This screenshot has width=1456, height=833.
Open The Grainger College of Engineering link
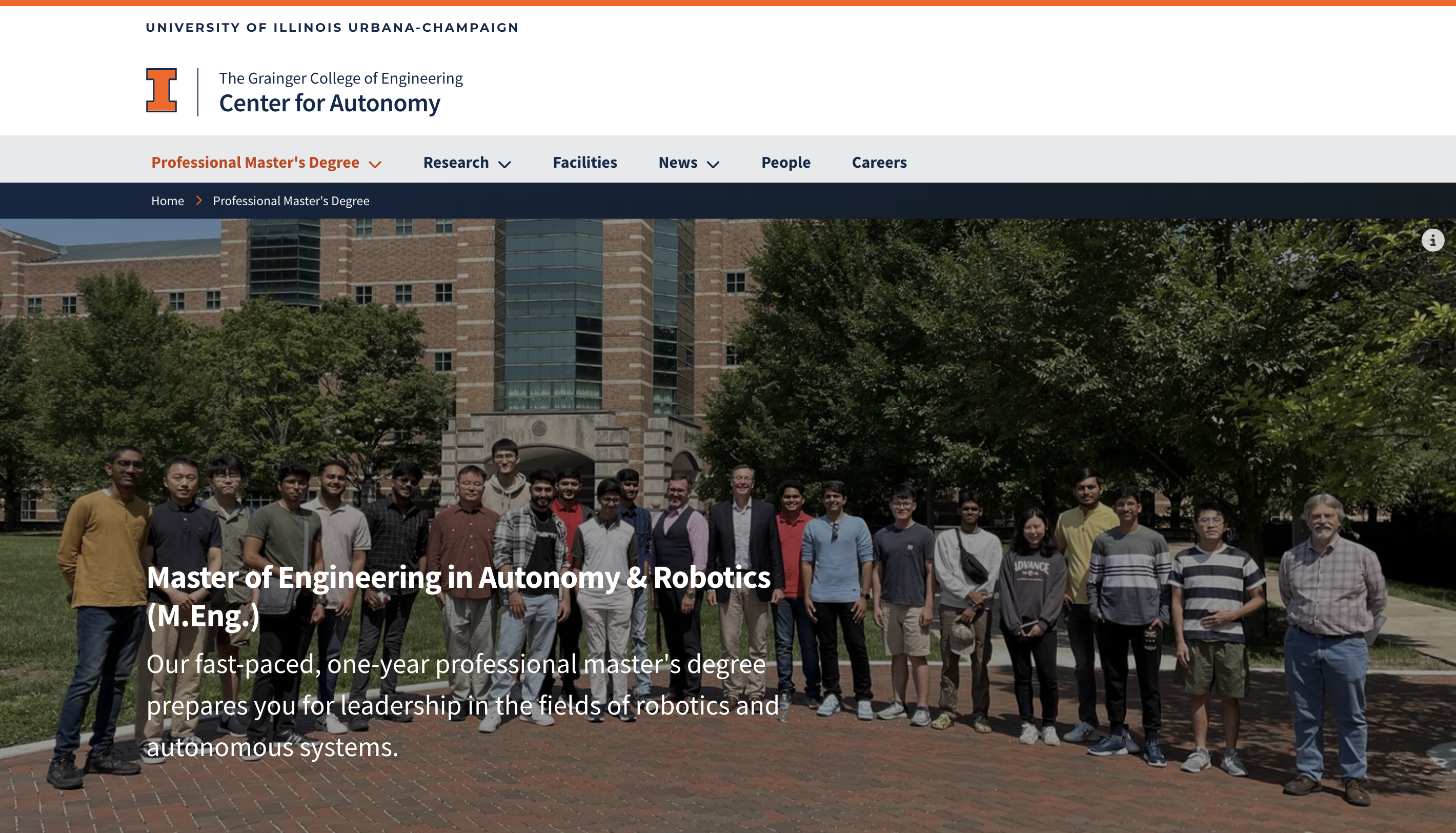(x=341, y=78)
